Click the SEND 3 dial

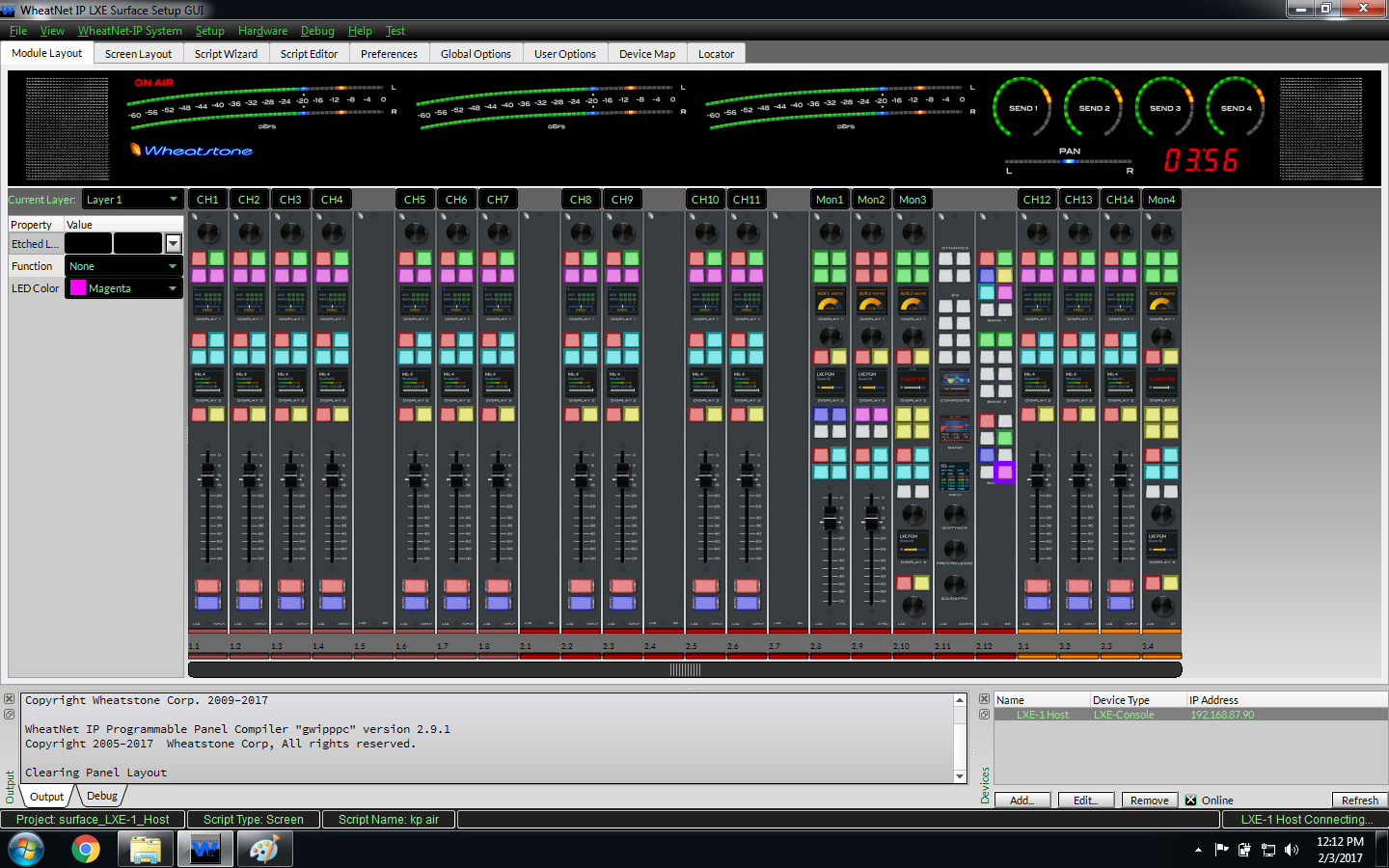point(1165,108)
